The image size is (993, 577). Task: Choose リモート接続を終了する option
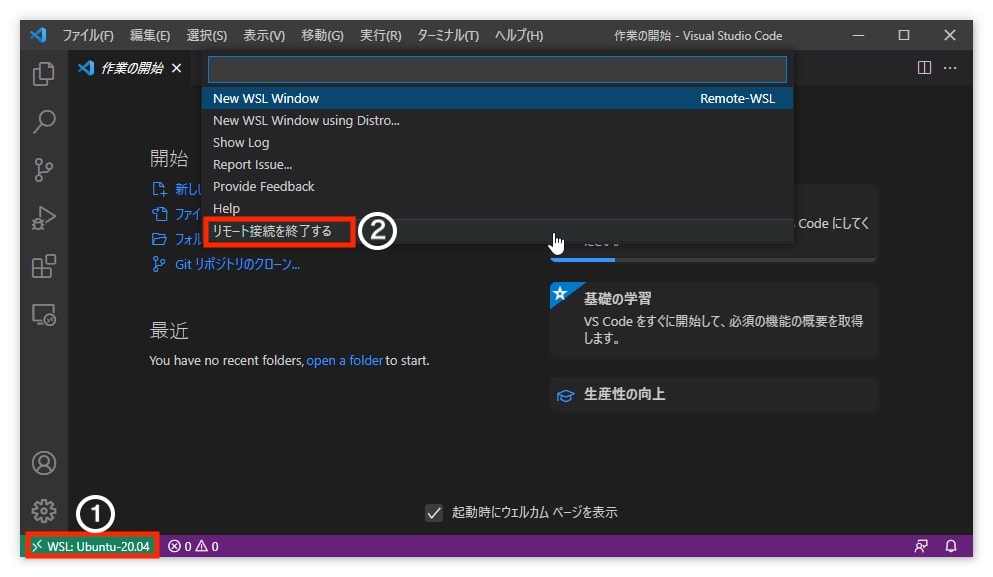[x=497, y=231]
